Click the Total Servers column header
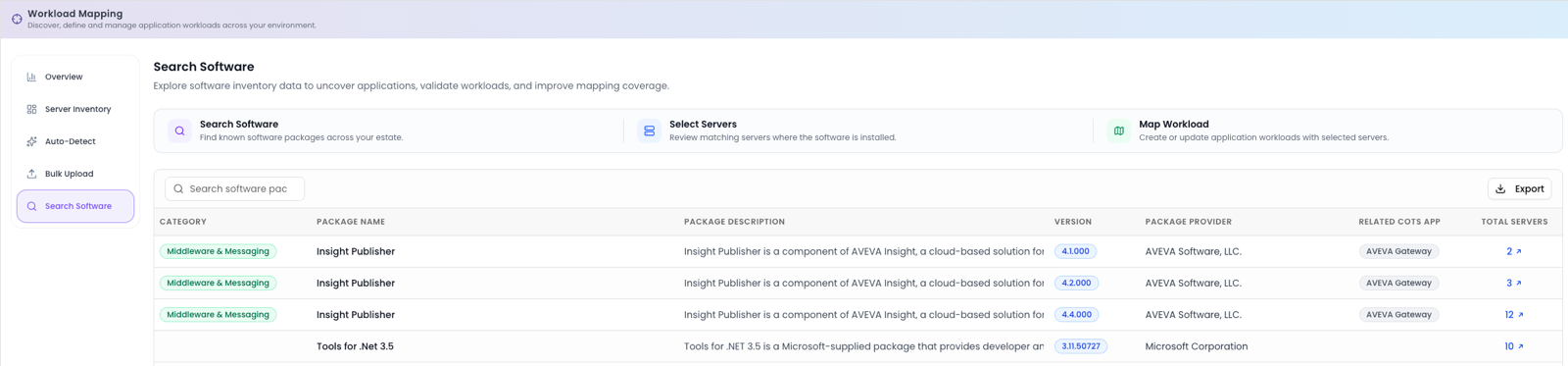This screenshot has width=1568, height=366. [1514, 222]
